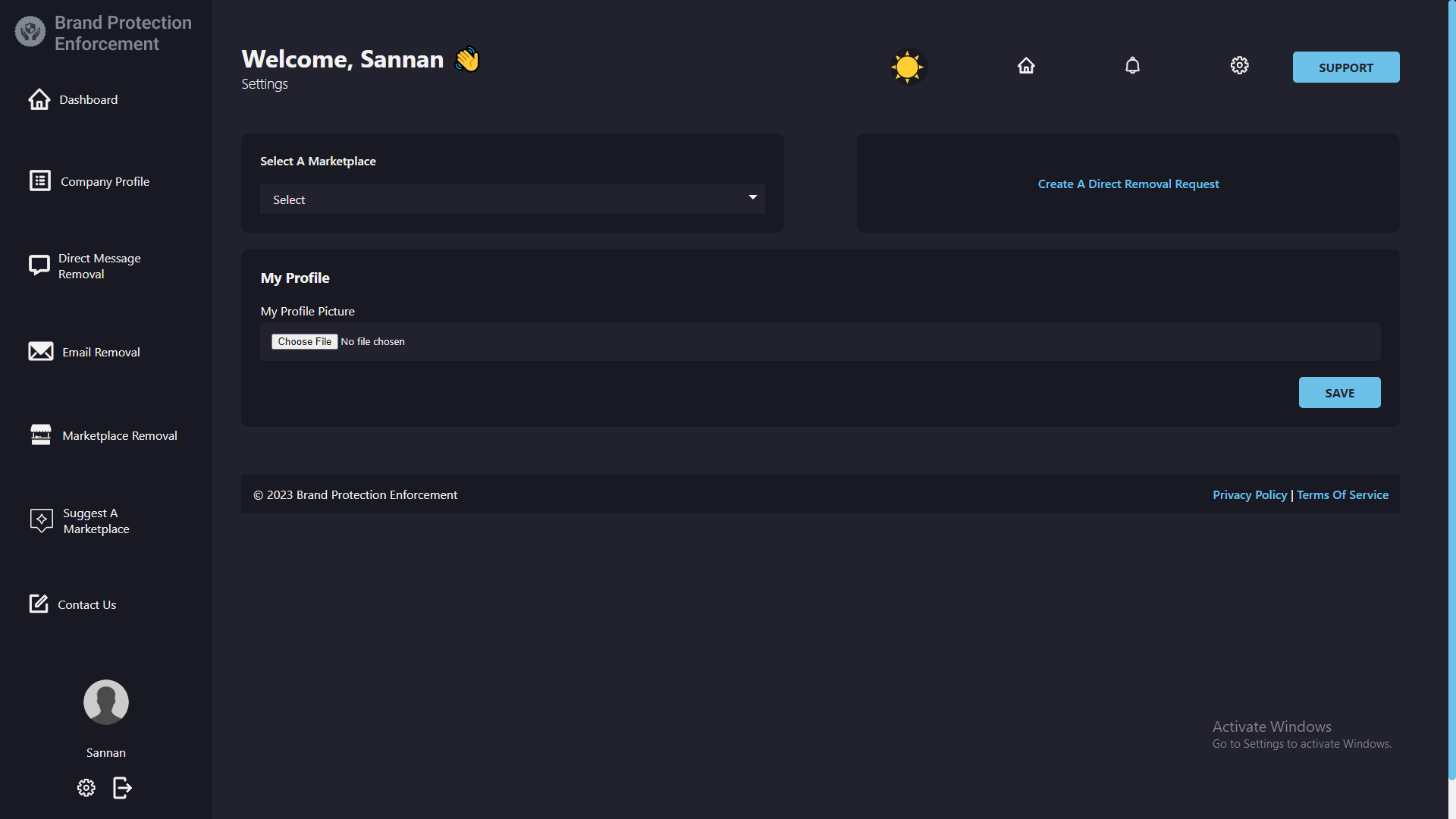Screen dimensions: 1456x819
Task: Click the SUPPORT button
Action: click(x=1346, y=67)
